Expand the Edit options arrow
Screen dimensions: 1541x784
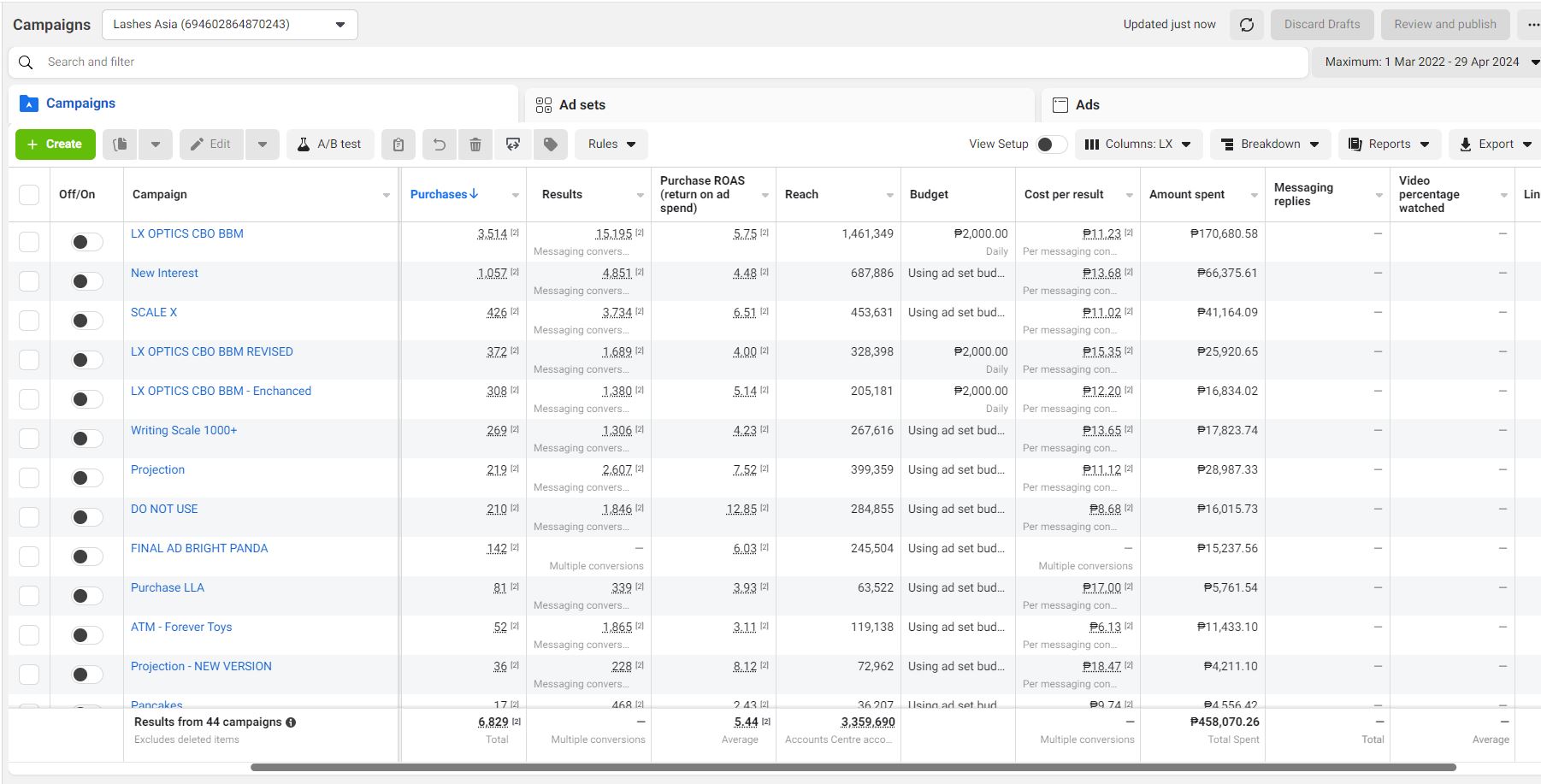tap(263, 144)
